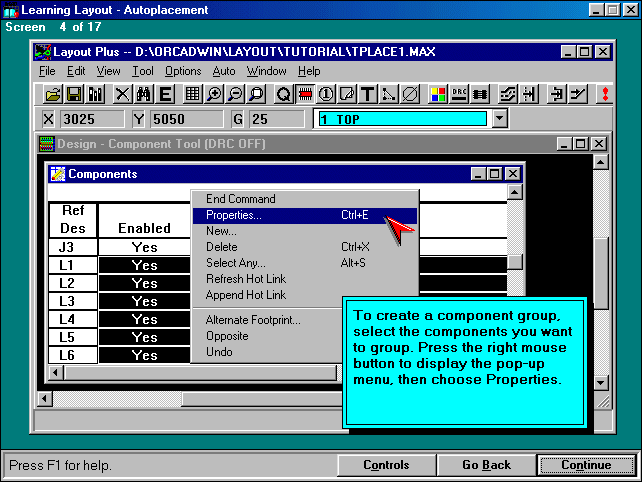Select the 1 TOP layer combo box

pyautogui.click(x=401, y=119)
